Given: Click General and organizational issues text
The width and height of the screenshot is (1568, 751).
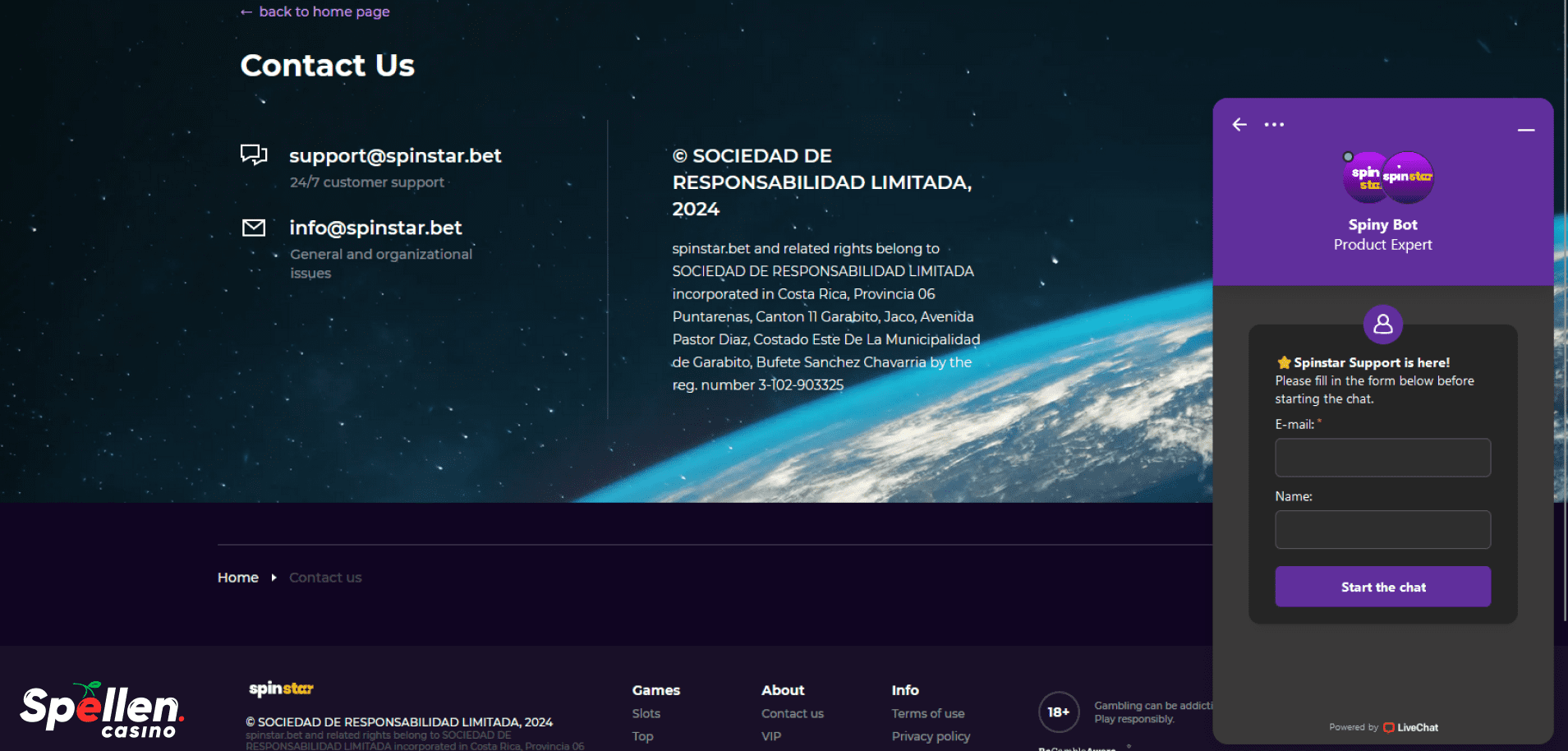Looking at the screenshot, I should tap(381, 264).
